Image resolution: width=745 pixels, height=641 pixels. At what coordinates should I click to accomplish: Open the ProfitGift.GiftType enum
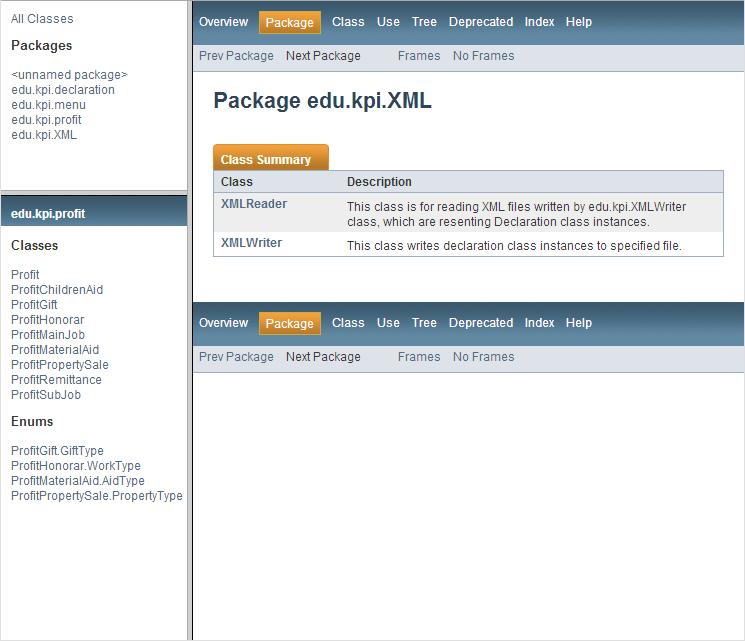[x=57, y=451]
